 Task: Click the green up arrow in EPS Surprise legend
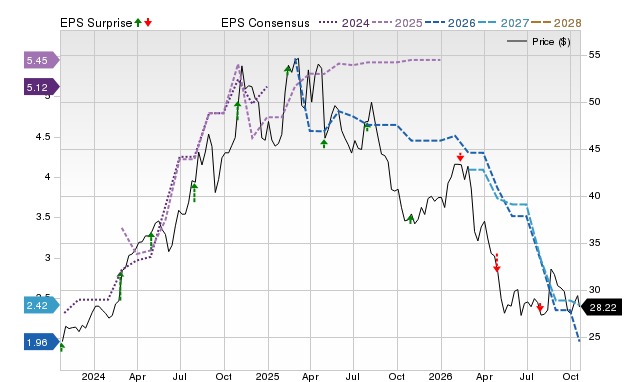[x=138, y=23]
